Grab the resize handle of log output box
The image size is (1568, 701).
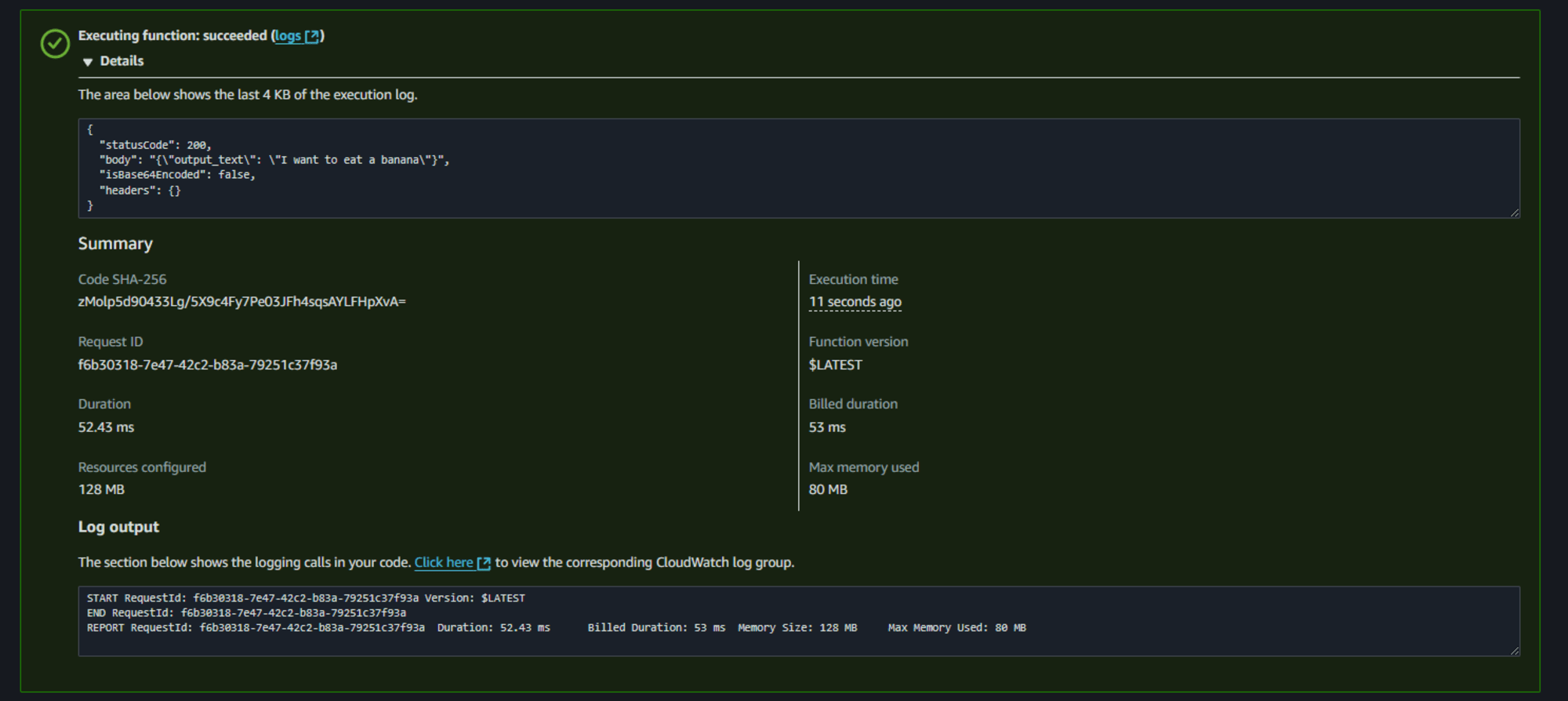[x=1515, y=651]
